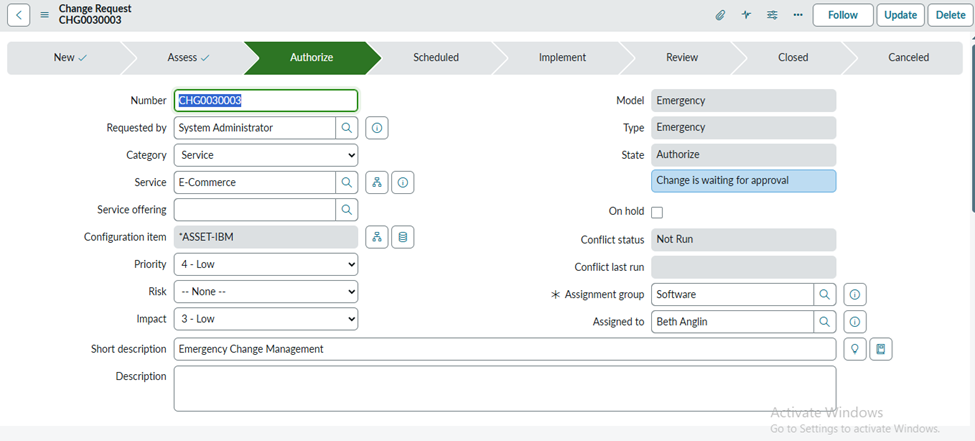975x441 pixels.
Task: Click the personalize form settings icon
Action: 772,15
